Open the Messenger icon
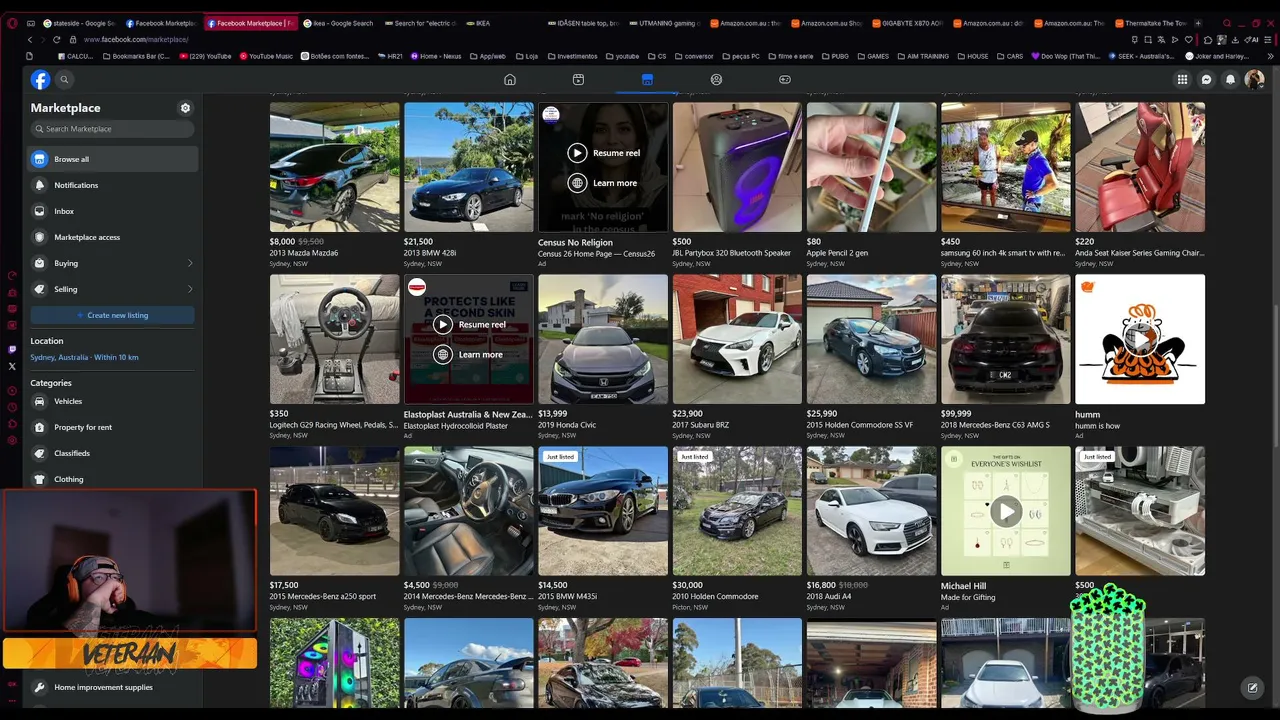Image resolution: width=1280 pixels, height=720 pixels. tap(1206, 80)
